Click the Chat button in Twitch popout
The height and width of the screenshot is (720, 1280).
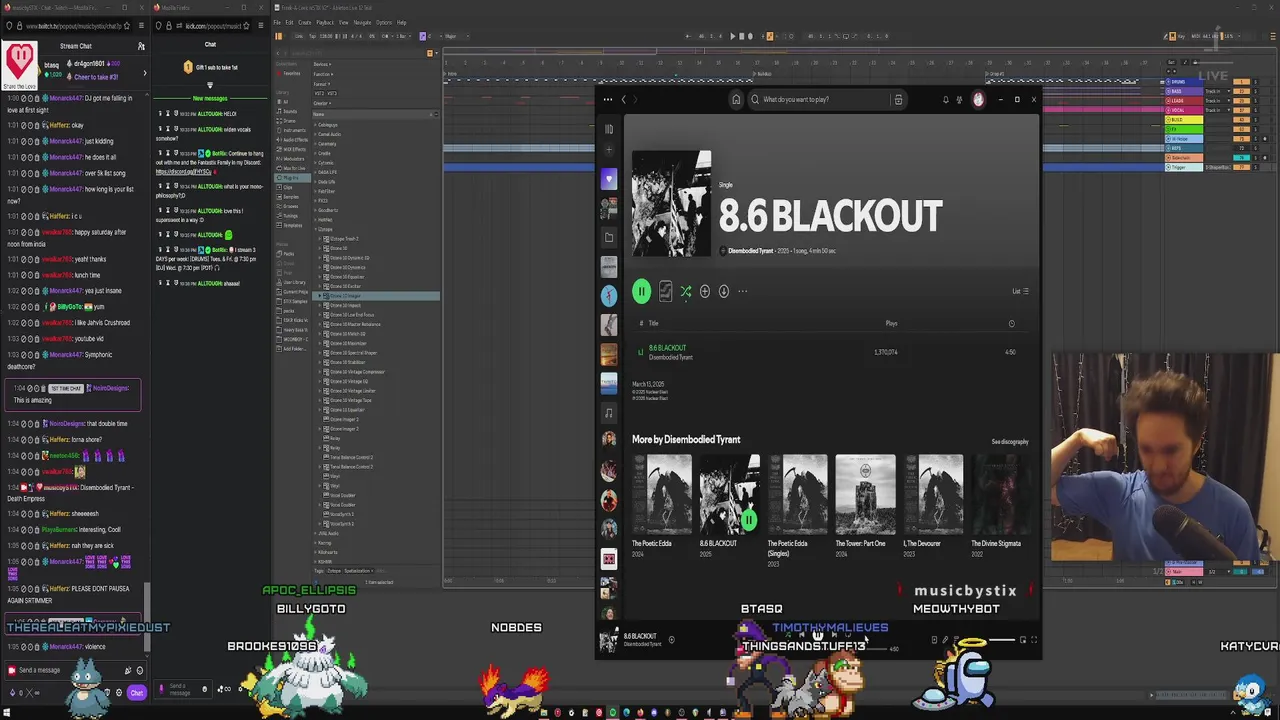(x=137, y=692)
